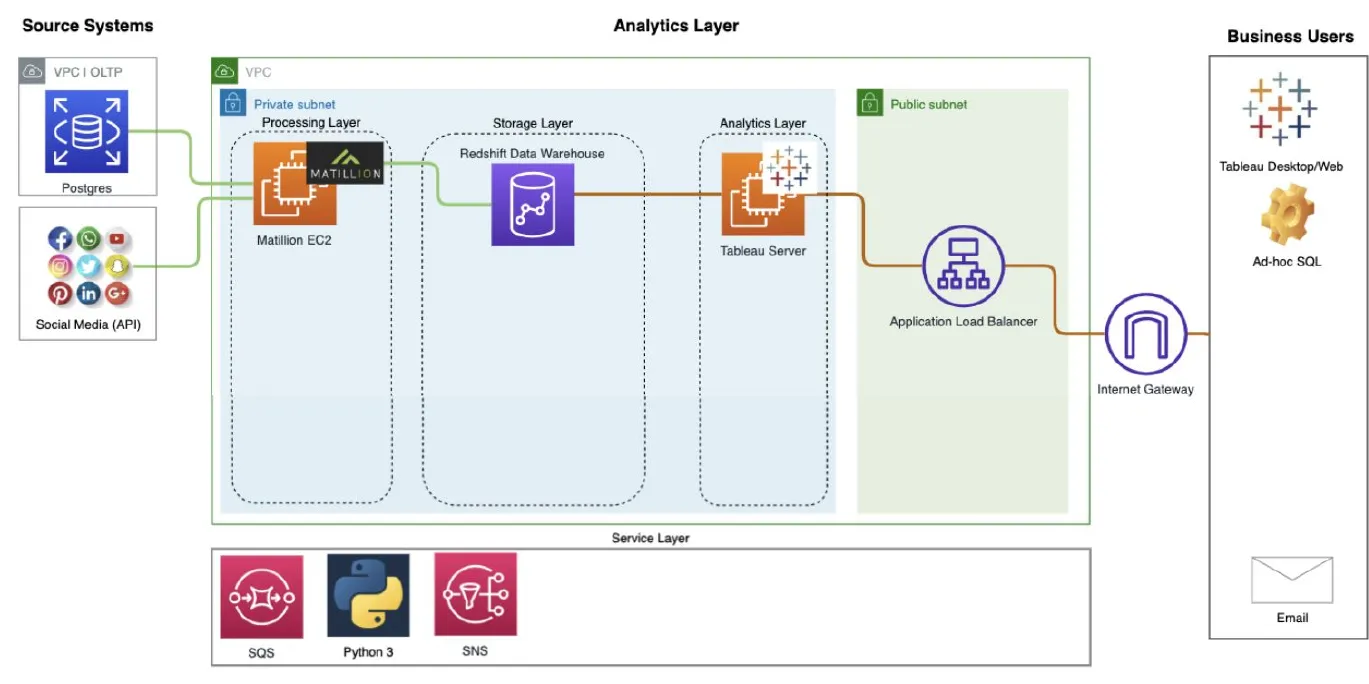Screen dimensions: 1369x684
Task: Click the SQS service icon
Action: 261,597
